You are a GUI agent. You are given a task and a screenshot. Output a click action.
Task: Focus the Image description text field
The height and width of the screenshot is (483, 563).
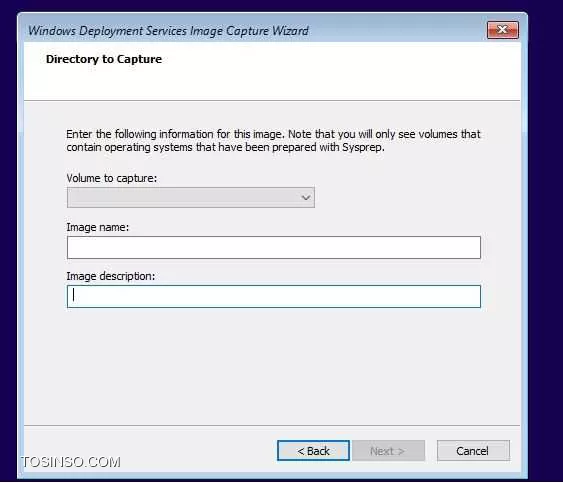click(274, 296)
